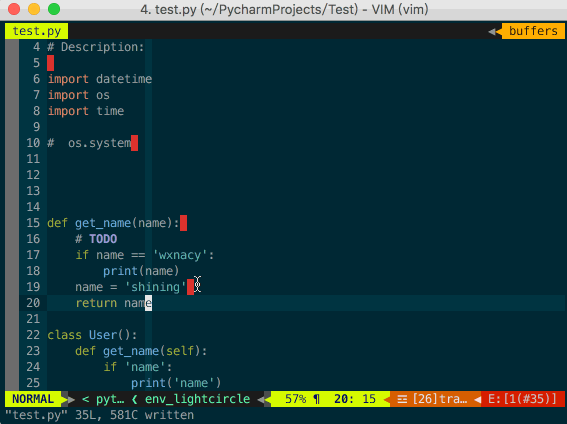Click the paragraph symbol in status line

click(316, 399)
